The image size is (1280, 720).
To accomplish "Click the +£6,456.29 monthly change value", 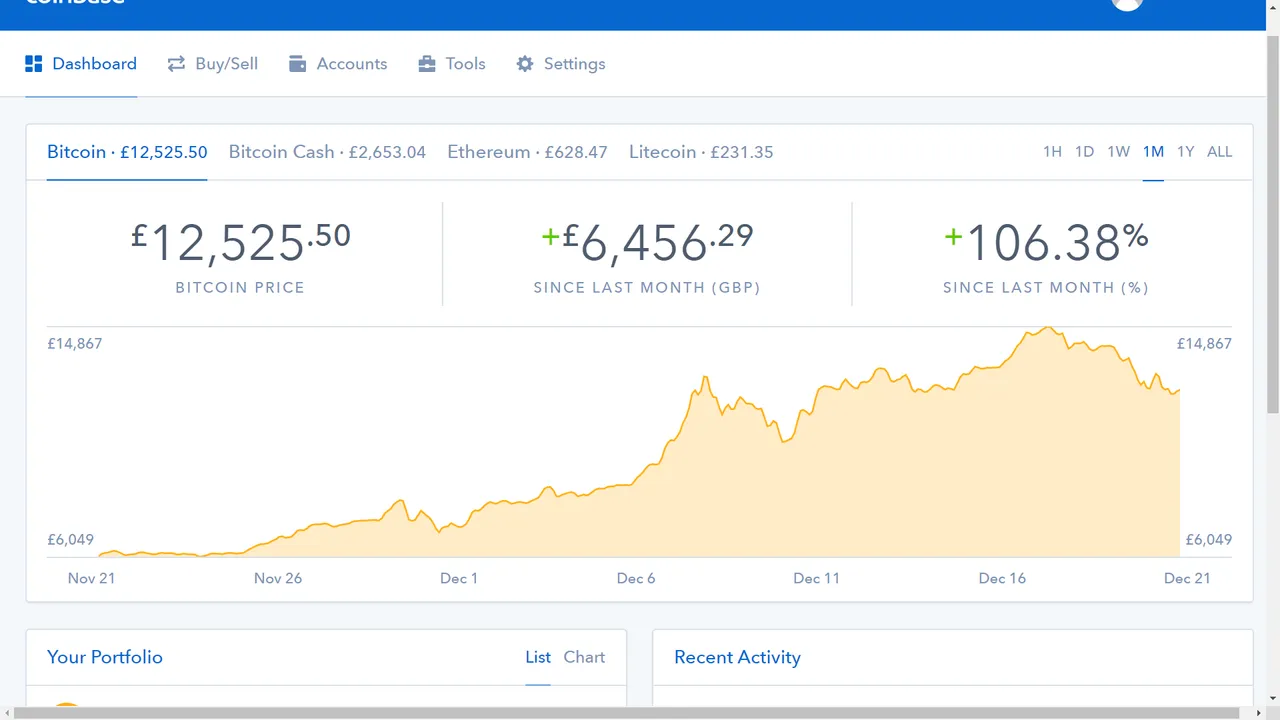I will point(647,242).
